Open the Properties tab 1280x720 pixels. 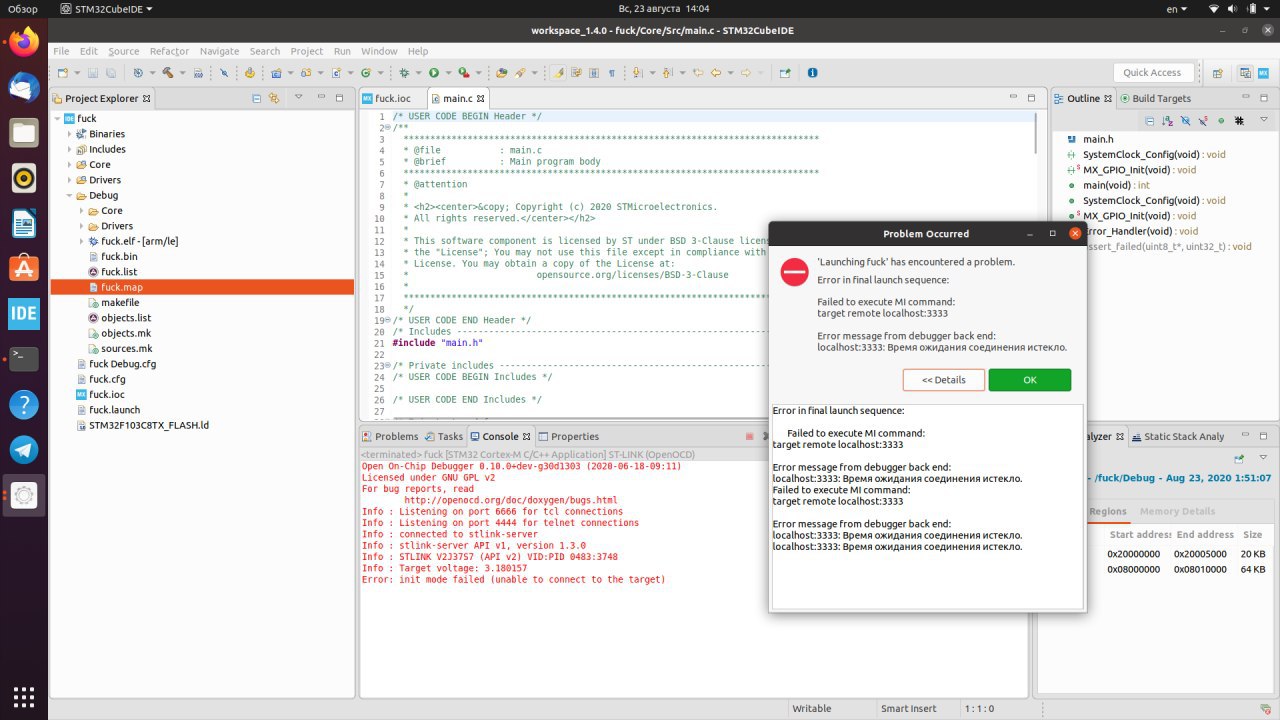tap(567, 436)
